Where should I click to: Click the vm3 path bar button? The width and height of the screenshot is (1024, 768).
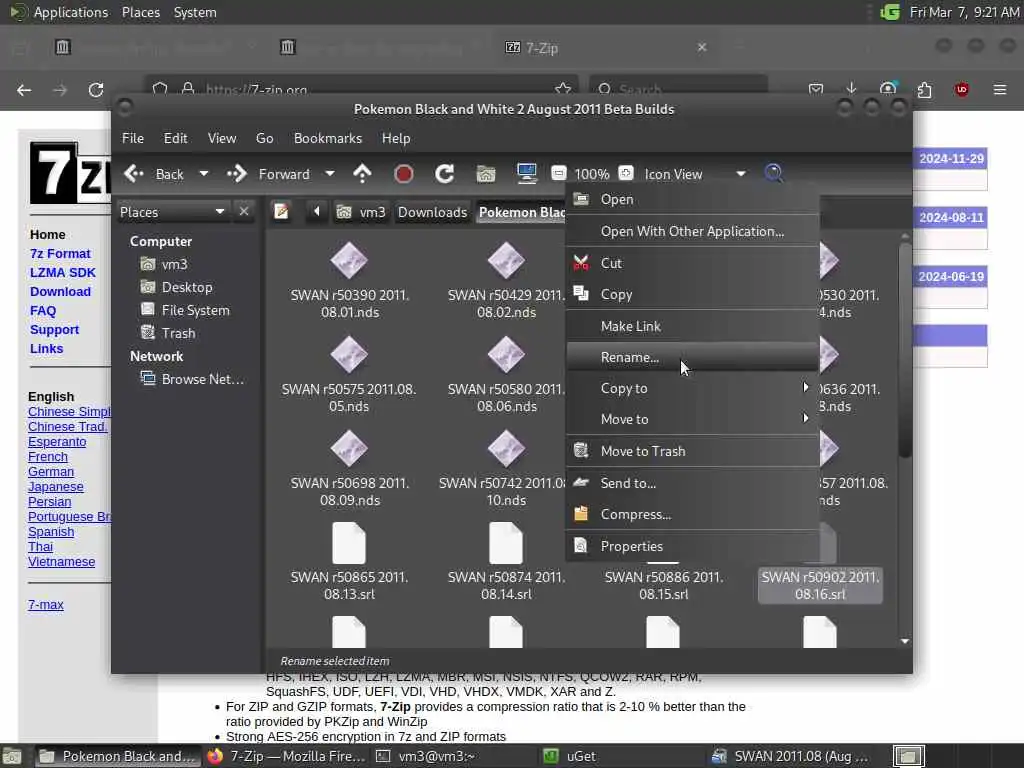(x=361, y=212)
